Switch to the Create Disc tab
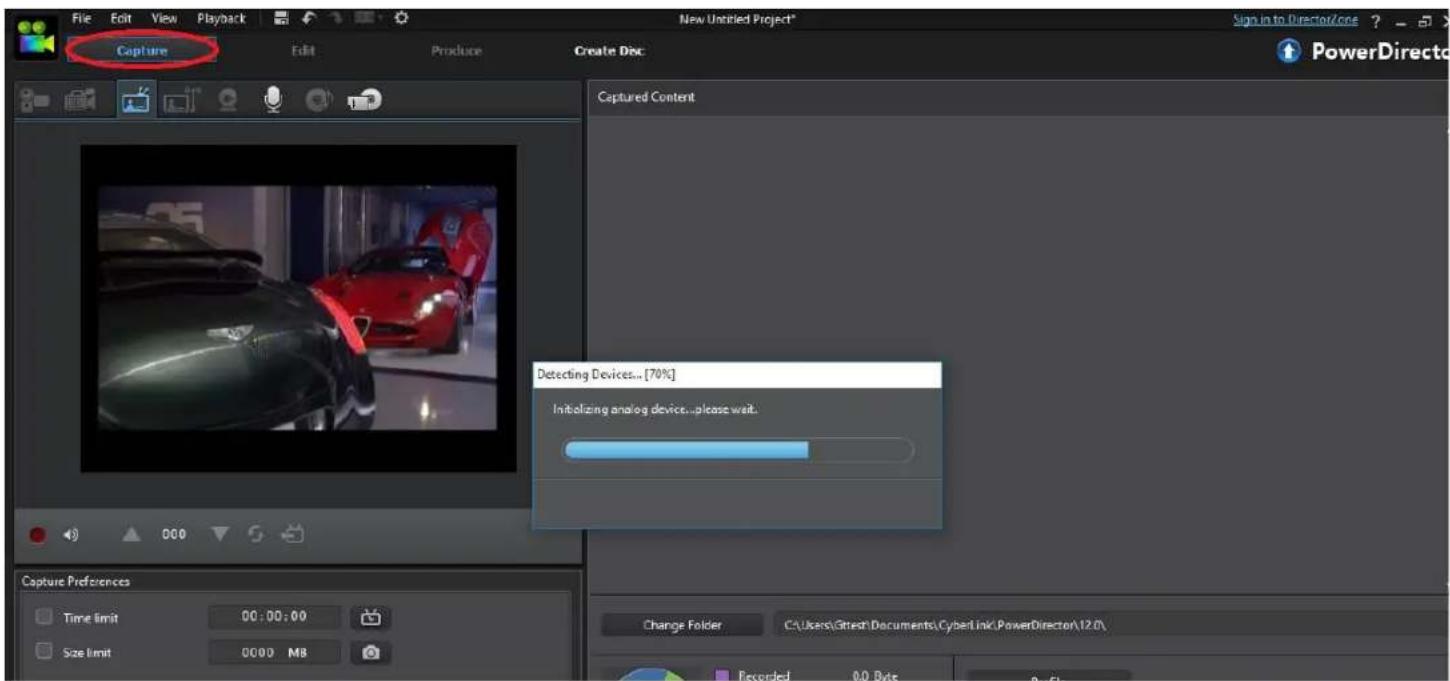Screen dimensions: 1450x681 point(609,51)
